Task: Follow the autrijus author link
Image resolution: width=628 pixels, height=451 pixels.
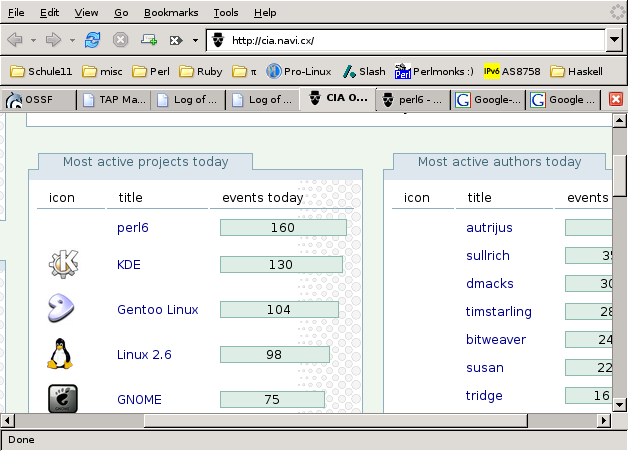Action: (489, 228)
